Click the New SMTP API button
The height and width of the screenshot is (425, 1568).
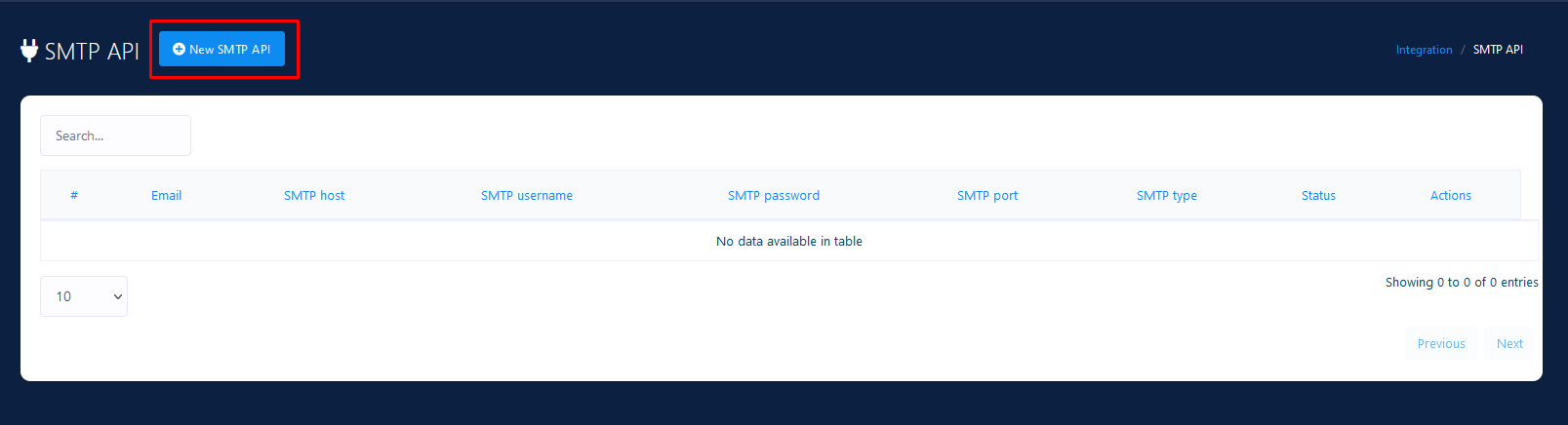[221, 49]
